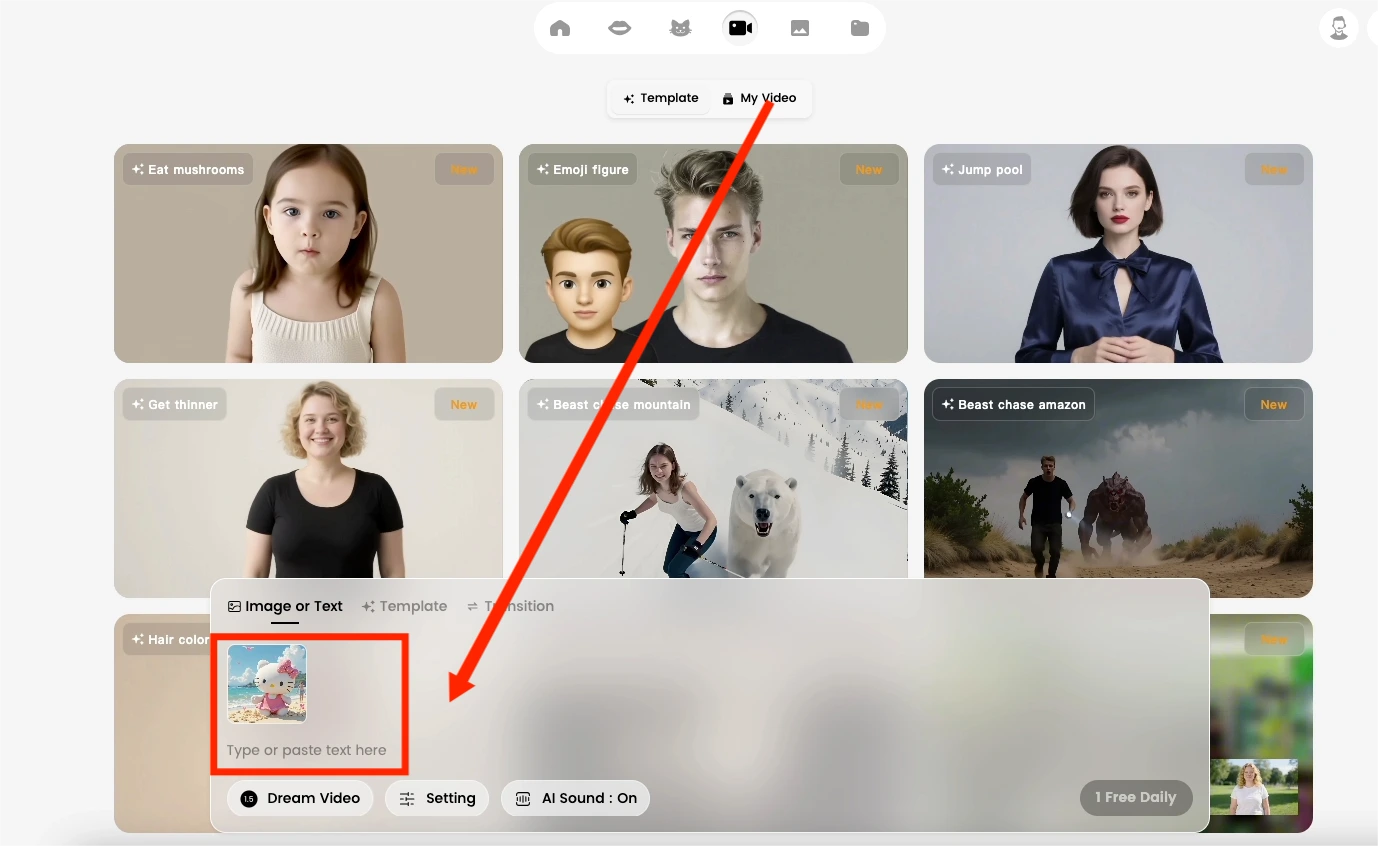This screenshot has height=846, width=1378.
Task: Toggle the AI Sound : On button
Action: [x=575, y=798]
